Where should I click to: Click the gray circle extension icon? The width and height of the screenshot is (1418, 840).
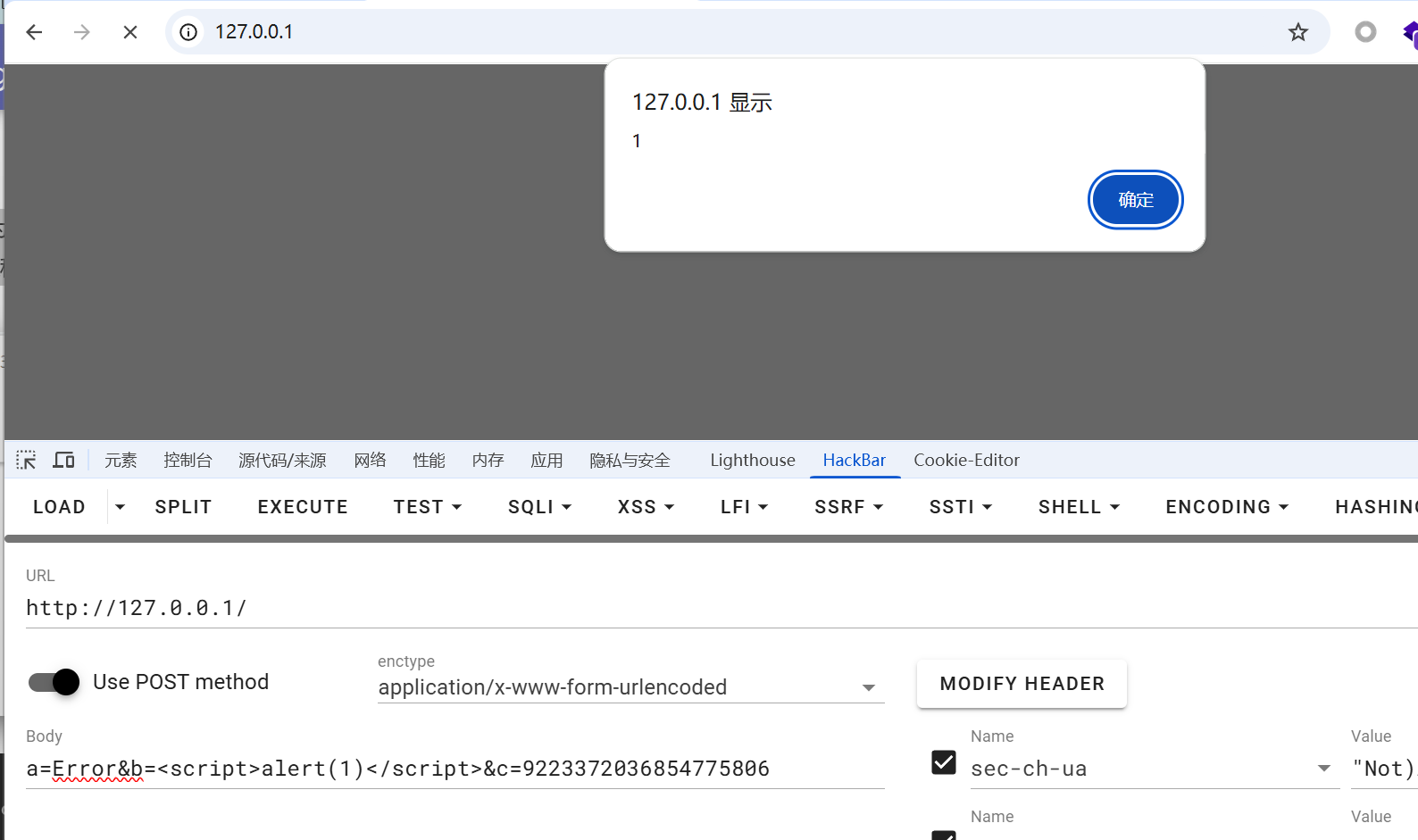pos(1365,32)
